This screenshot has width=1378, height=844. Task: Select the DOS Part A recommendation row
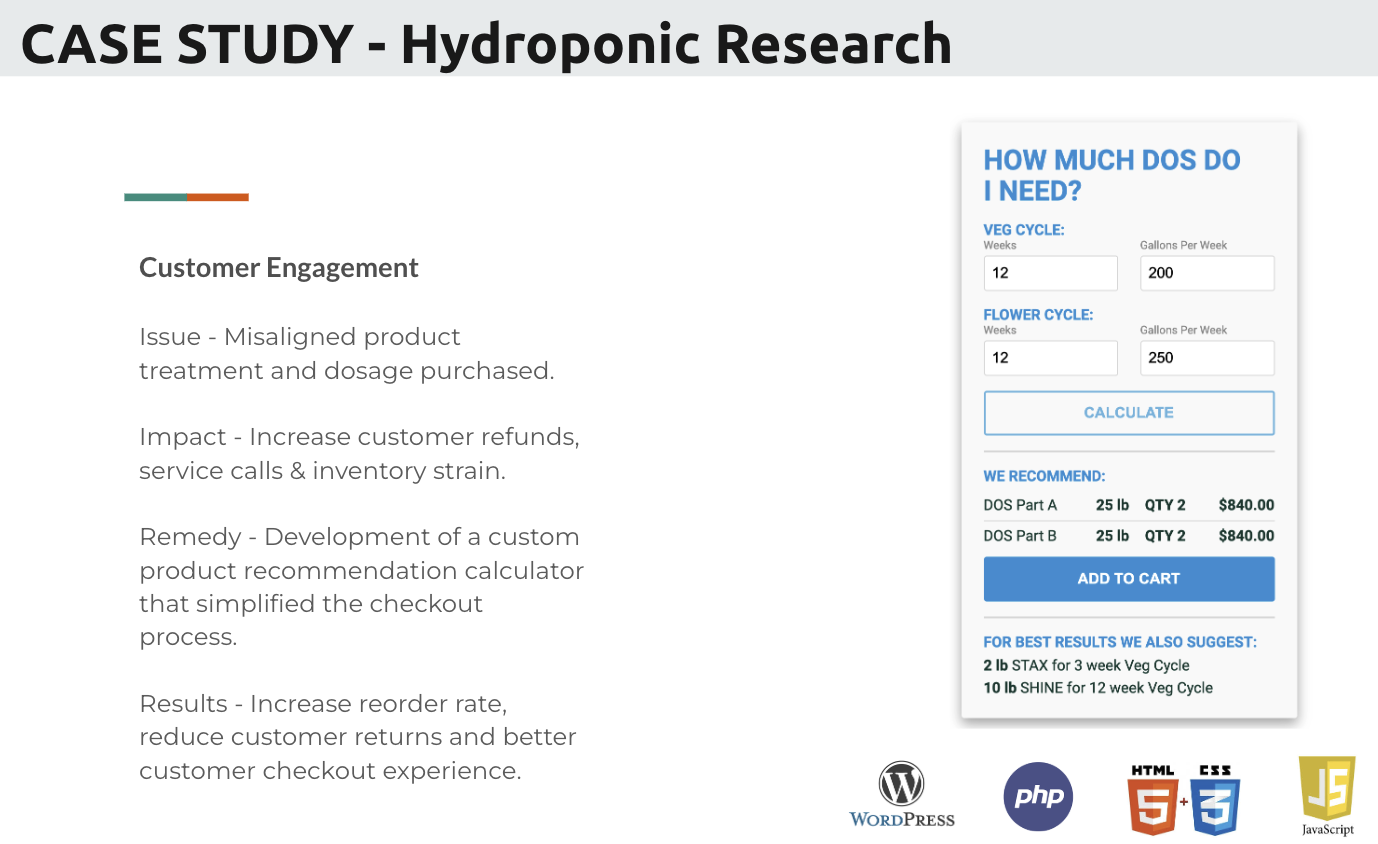[1128, 505]
